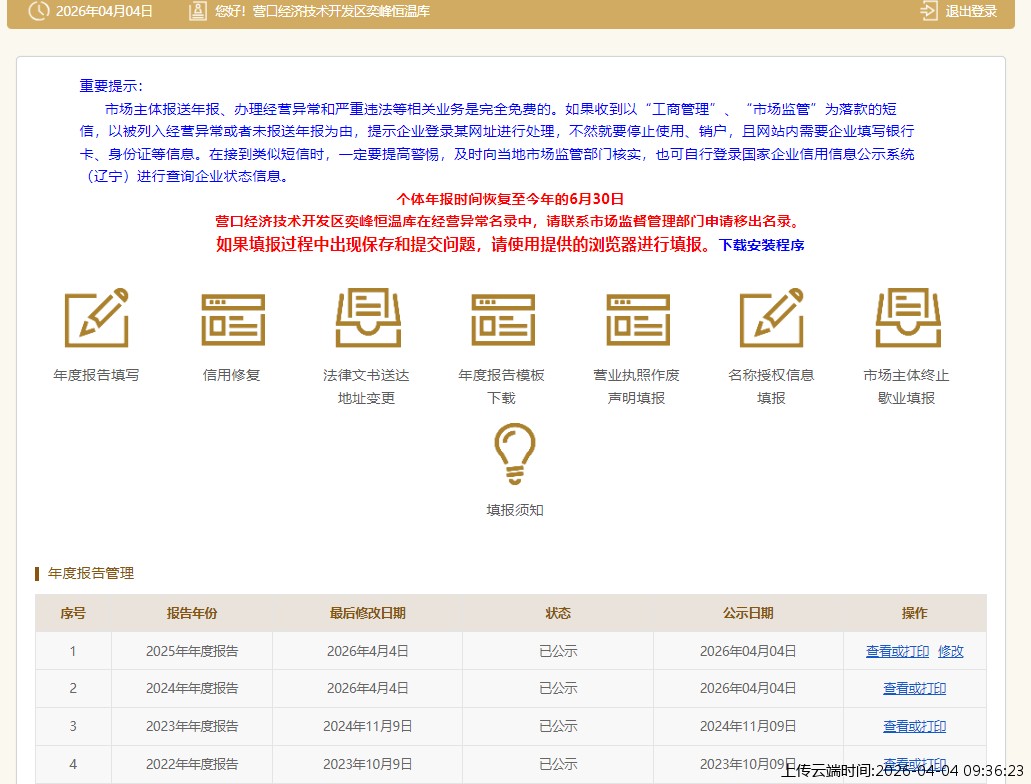This screenshot has height=784, width=1031.
Task: Click the clock icon beside the date
Action: (38, 12)
